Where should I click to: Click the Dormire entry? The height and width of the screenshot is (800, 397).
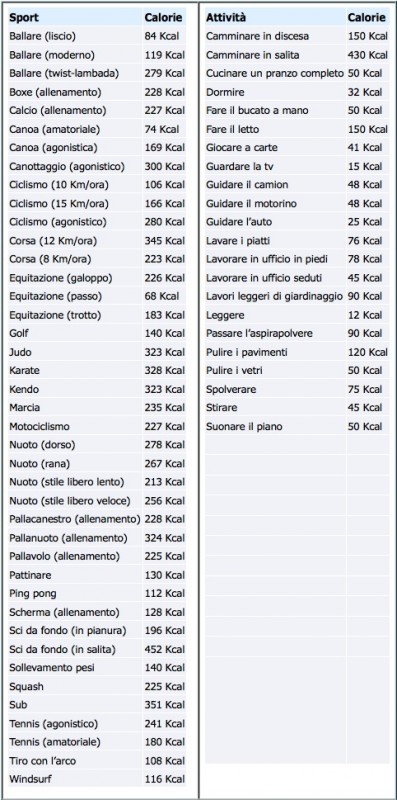[x=225, y=92]
